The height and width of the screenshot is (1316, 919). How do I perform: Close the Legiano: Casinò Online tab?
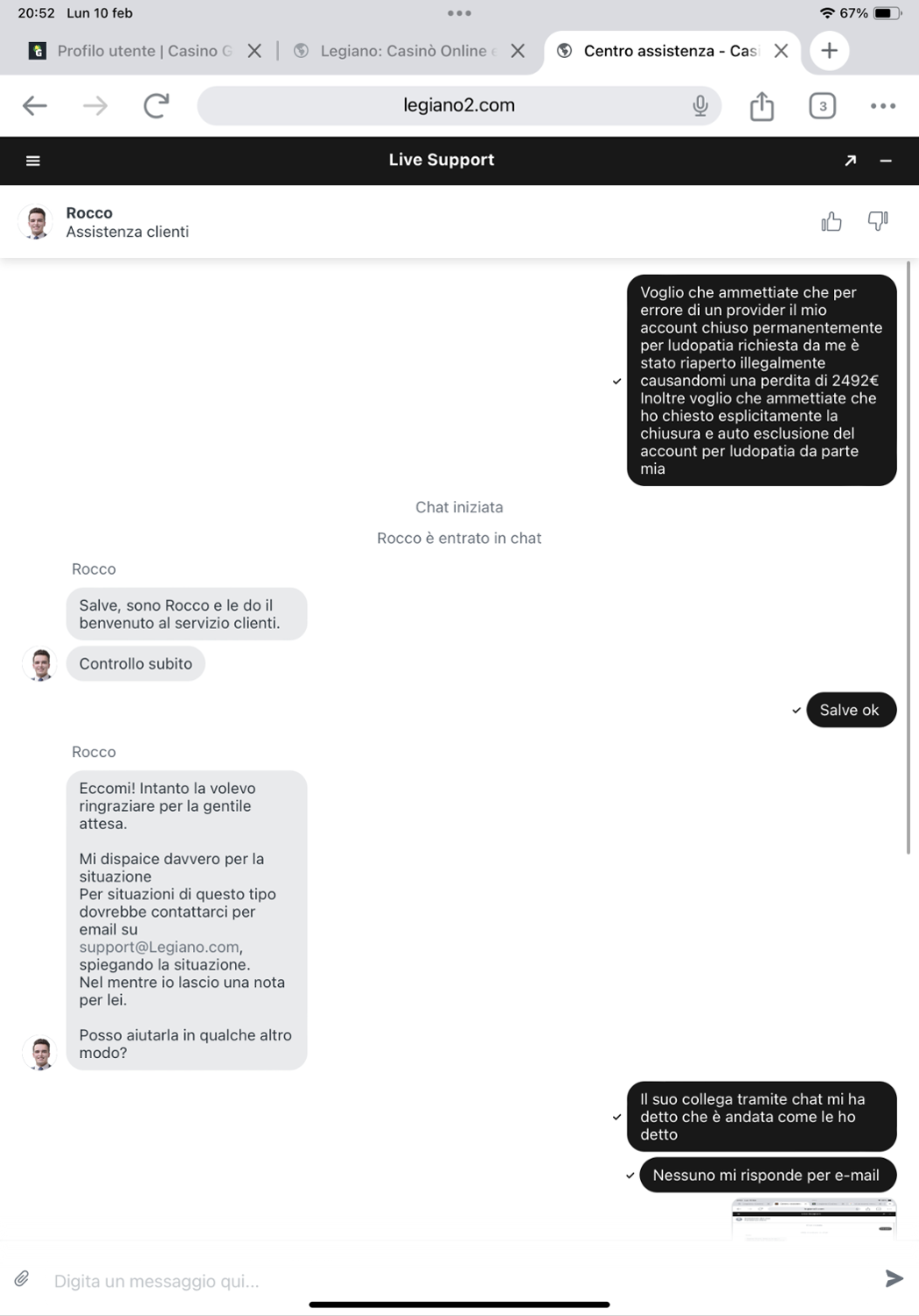518,51
